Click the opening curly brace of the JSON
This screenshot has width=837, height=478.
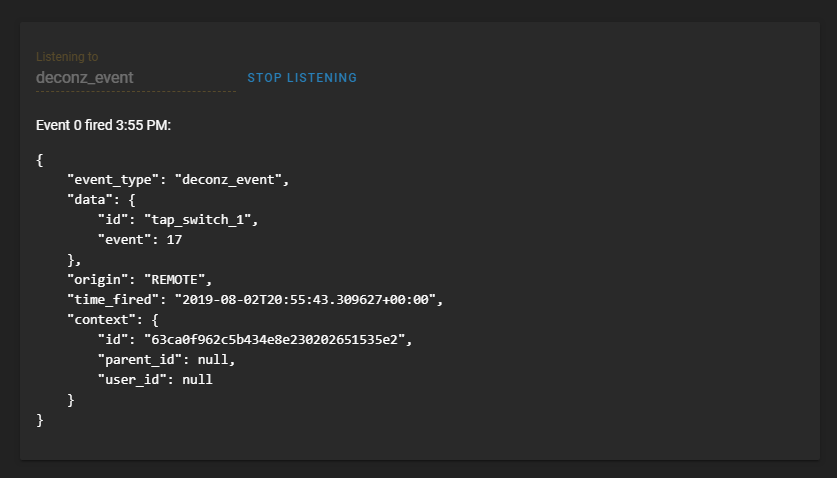click(x=40, y=160)
